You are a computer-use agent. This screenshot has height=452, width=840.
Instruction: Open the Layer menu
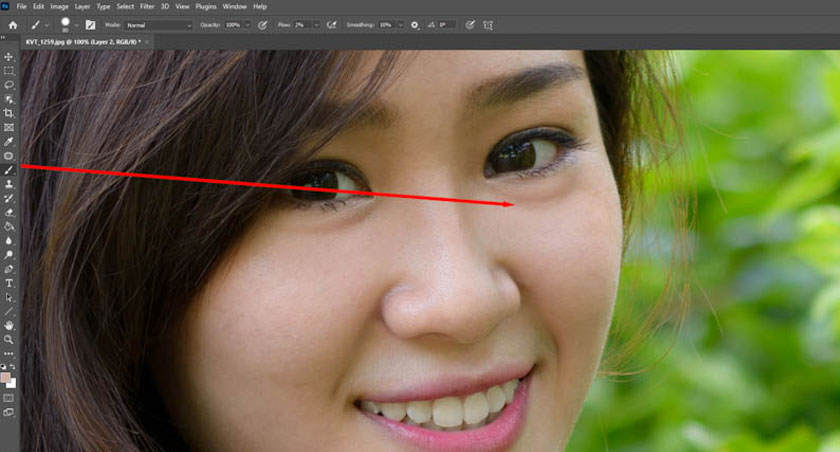[82, 6]
